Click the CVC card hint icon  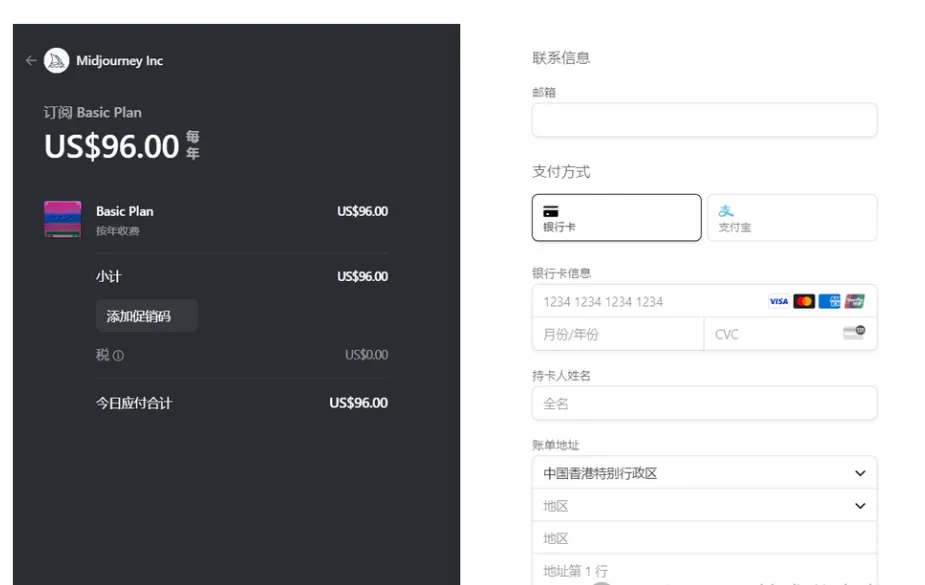pos(854,333)
